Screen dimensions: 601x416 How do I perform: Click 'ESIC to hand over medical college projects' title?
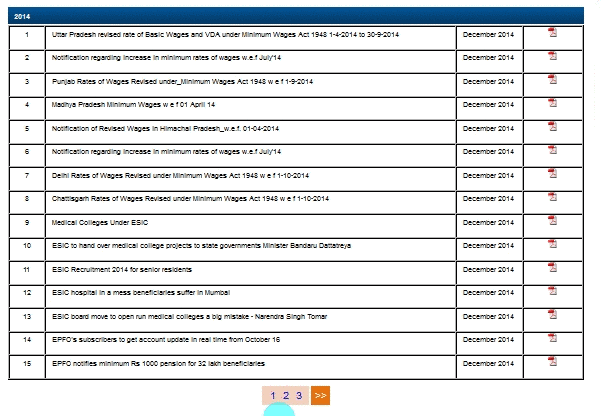click(201, 246)
